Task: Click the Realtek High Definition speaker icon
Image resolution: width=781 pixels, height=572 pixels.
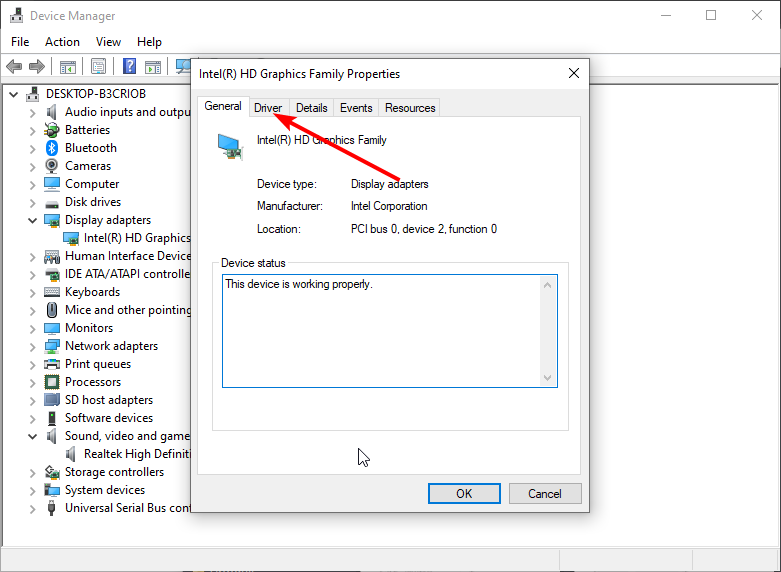Action: click(x=71, y=454)
